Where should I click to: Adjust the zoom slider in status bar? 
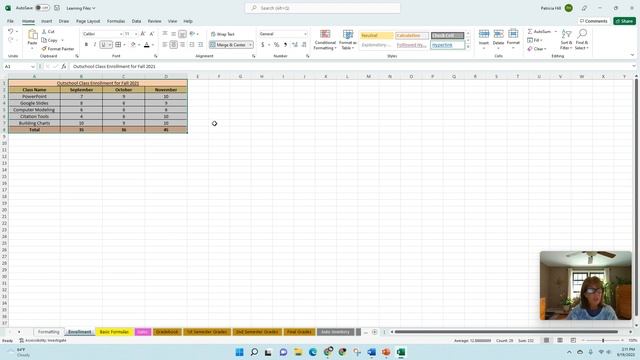click(603, 340)
